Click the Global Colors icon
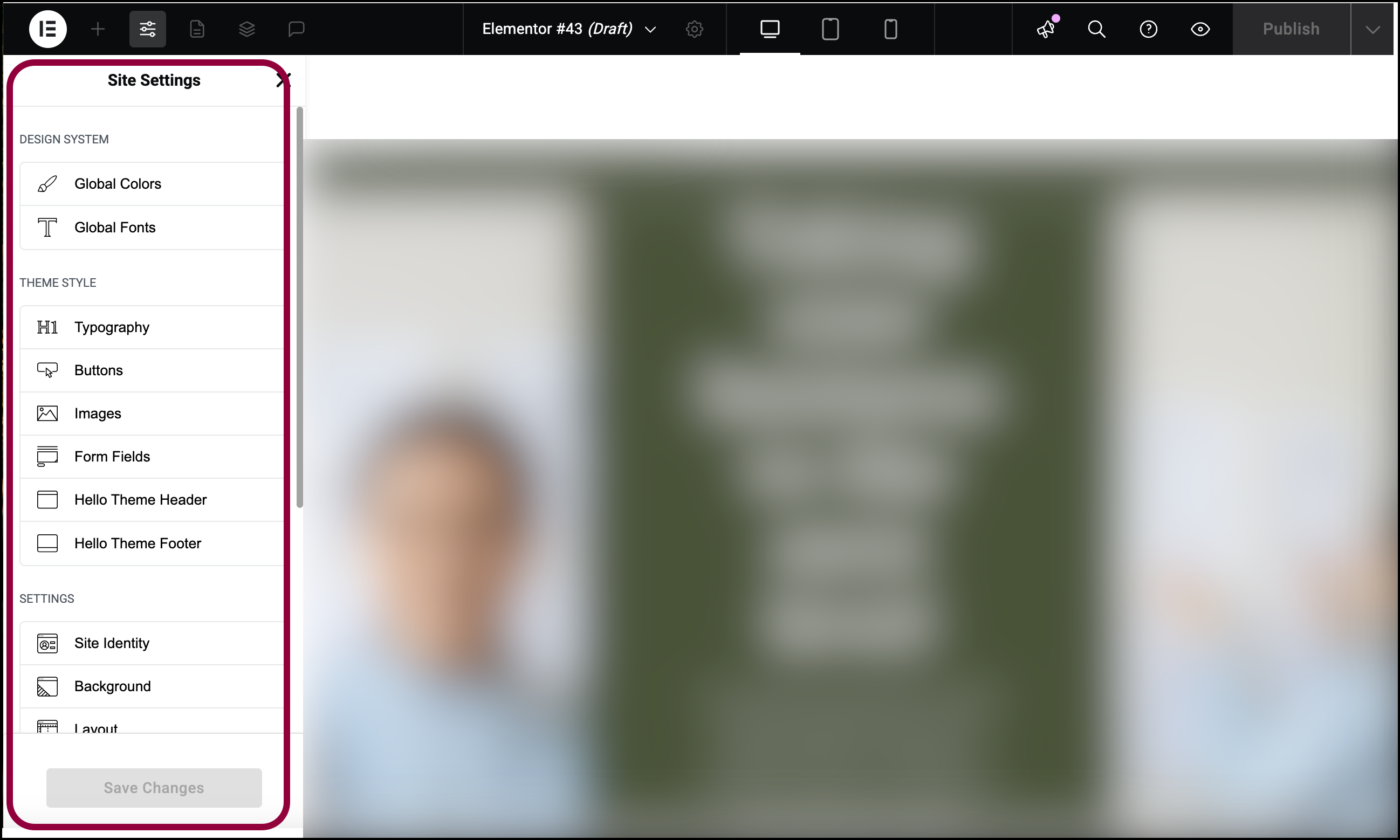Image resolution: width=1400 pixels, height=840 pixels. 47,183
